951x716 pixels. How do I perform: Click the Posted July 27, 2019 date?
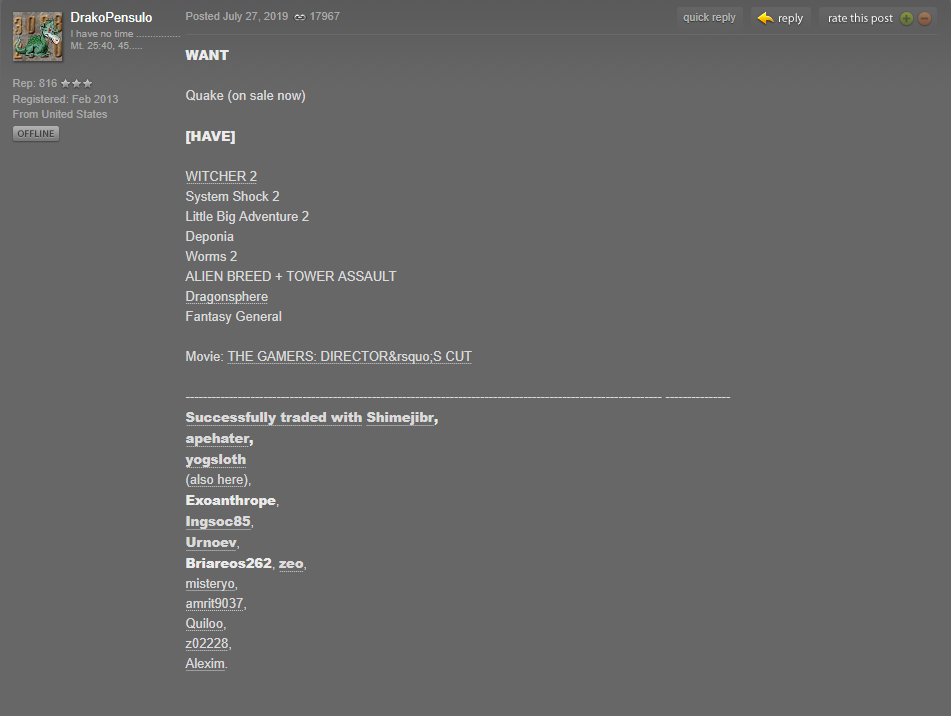(x=237, y=16)
